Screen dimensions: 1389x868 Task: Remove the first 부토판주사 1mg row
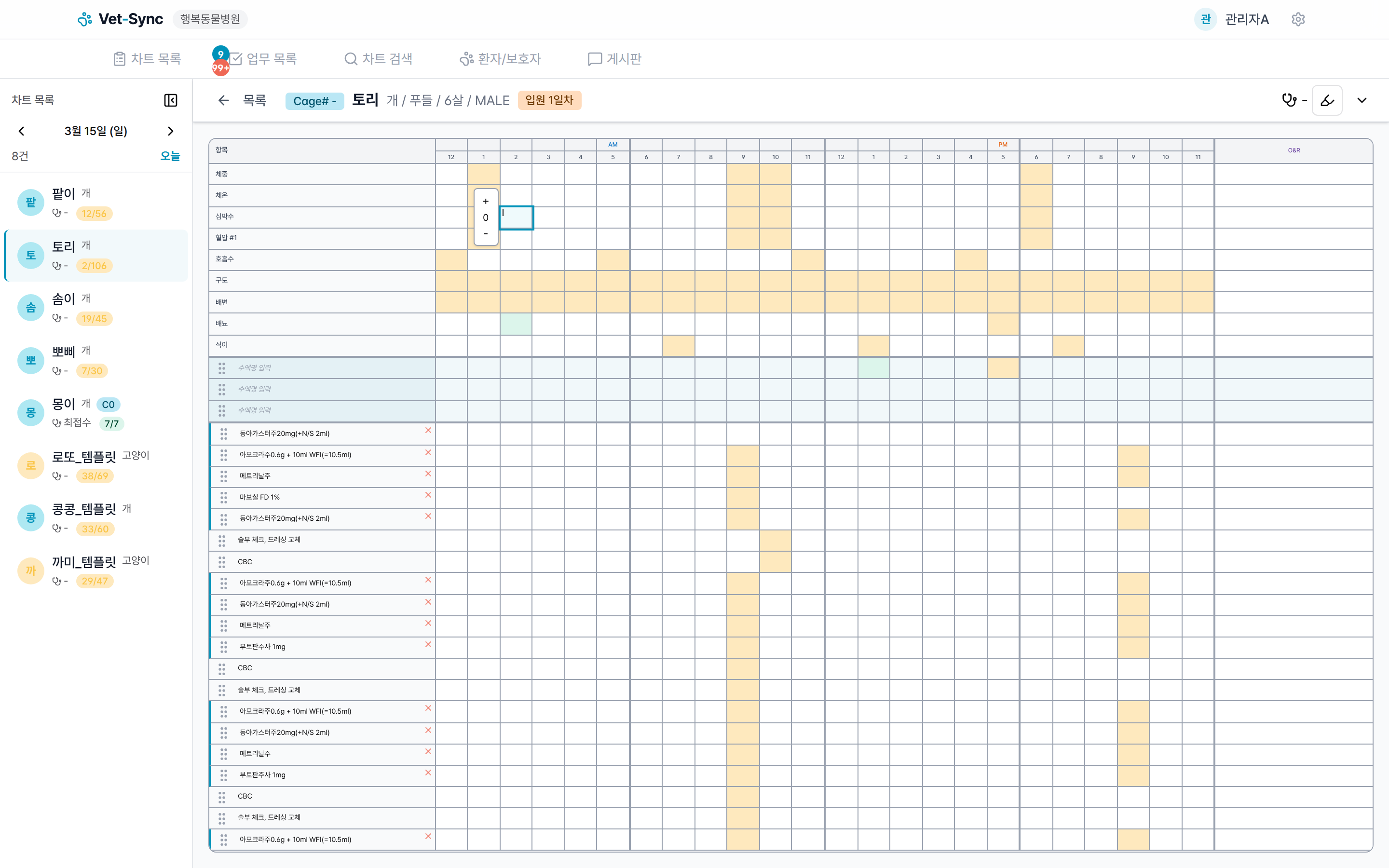click(x=428, y=644)
